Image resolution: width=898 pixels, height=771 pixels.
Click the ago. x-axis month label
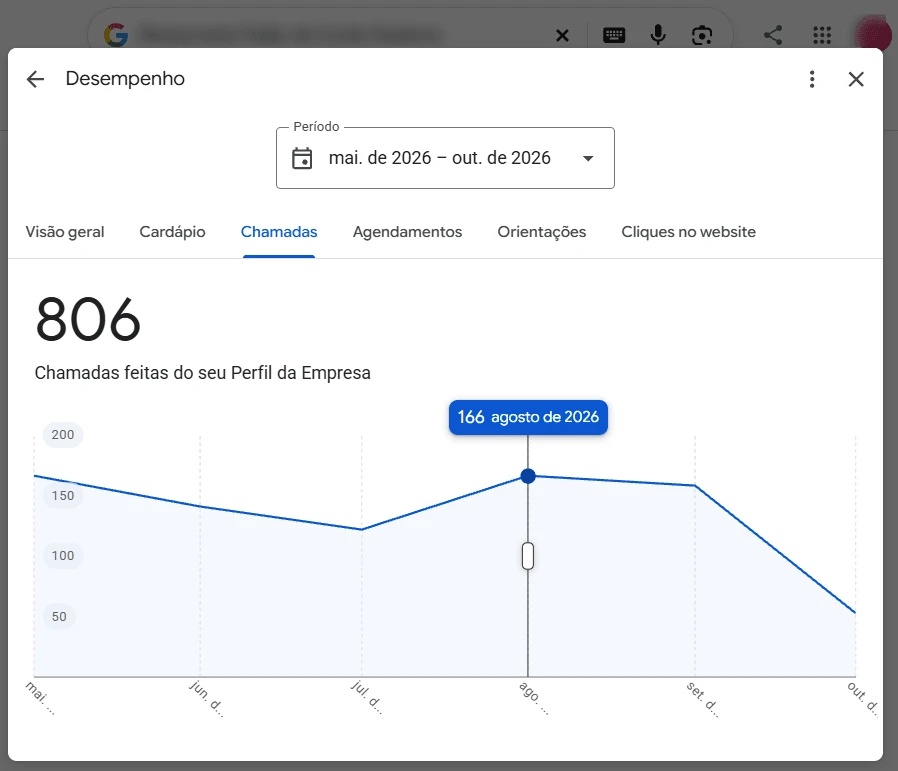[534, 698]
